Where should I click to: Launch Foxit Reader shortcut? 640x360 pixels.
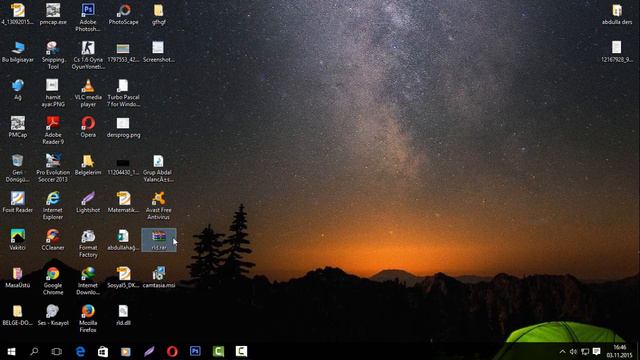click(x=18, y=202)
